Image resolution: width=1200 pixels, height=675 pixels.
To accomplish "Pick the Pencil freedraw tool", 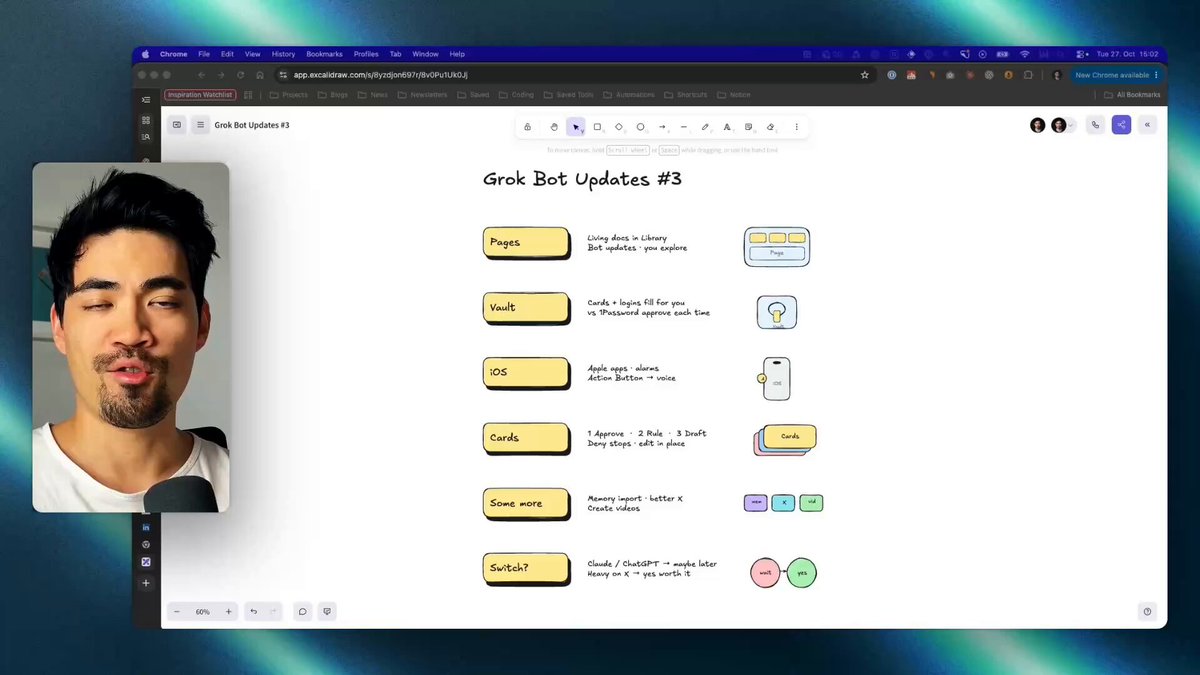I will (x=705, y=127).
